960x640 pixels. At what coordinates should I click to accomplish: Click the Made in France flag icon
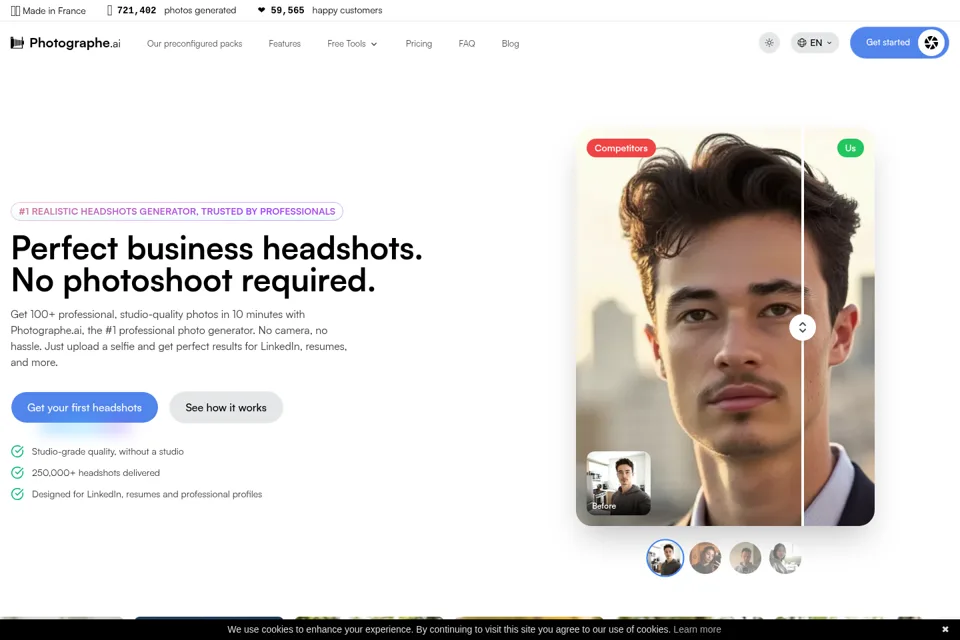click(15, 10)
